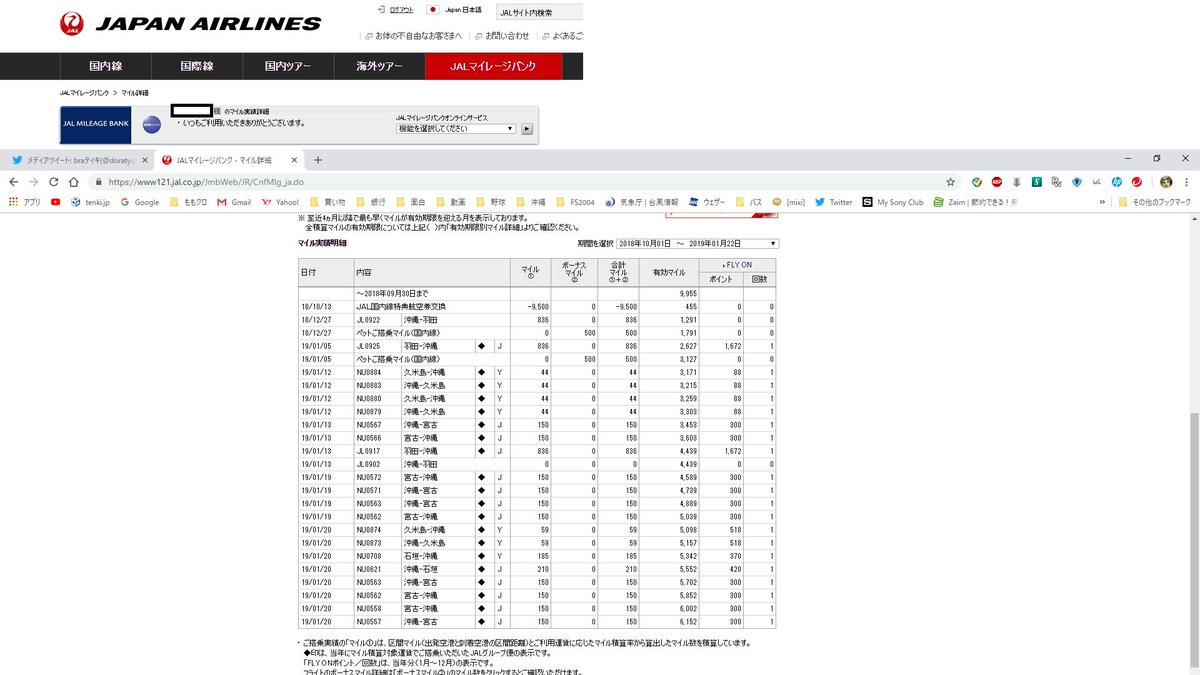Close the Twitter メディアツイート tab
Screen dimensions: 1200x675
click(144, 160)
